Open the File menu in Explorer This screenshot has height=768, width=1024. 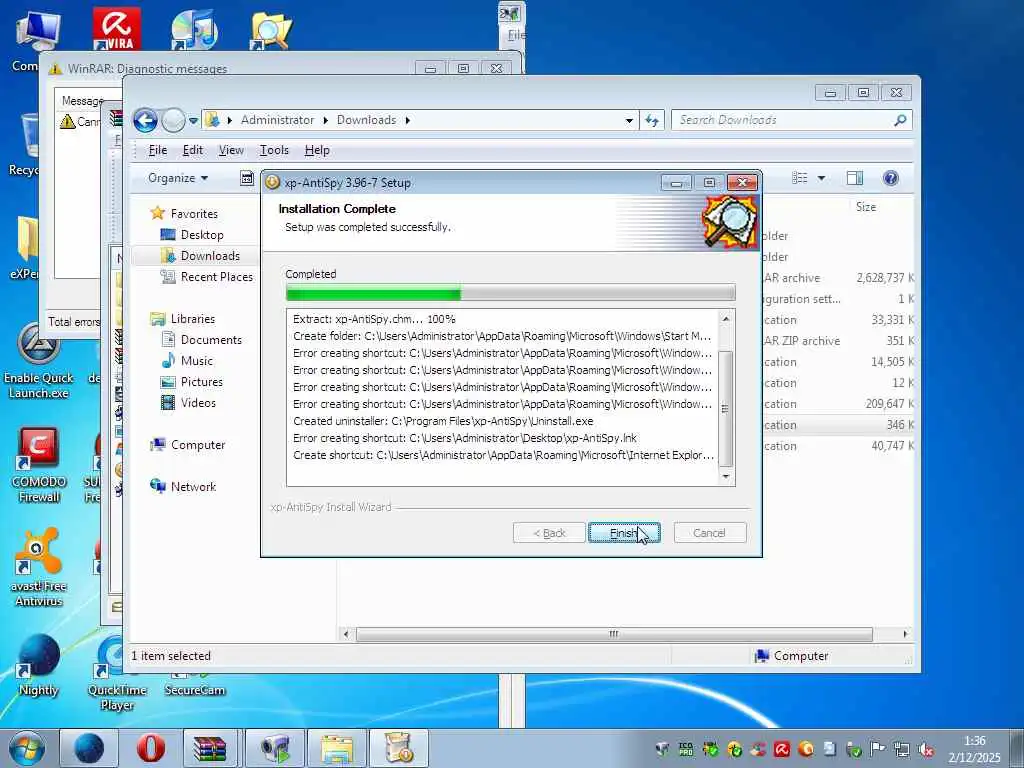click(157, 150)
